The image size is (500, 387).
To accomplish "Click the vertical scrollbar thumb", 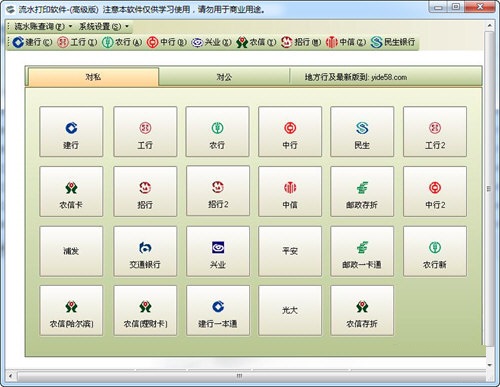I will pos(489,189).
